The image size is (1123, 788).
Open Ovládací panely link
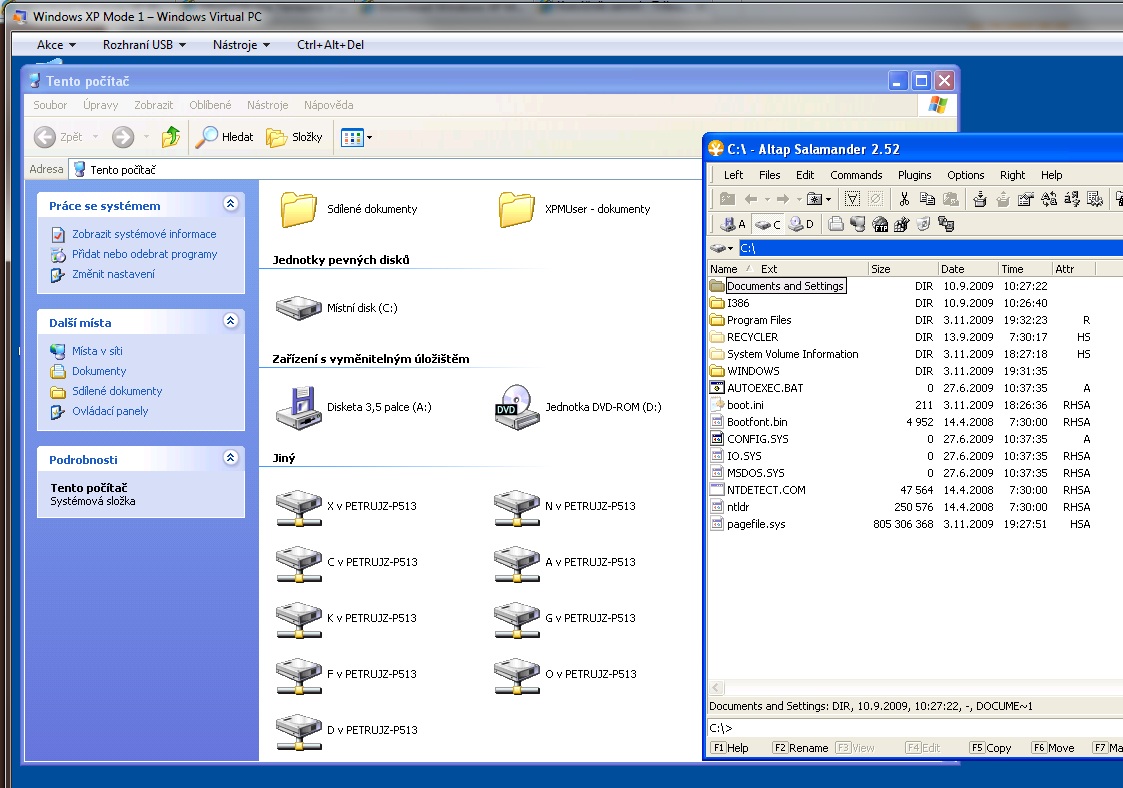[x=110, y=411]
